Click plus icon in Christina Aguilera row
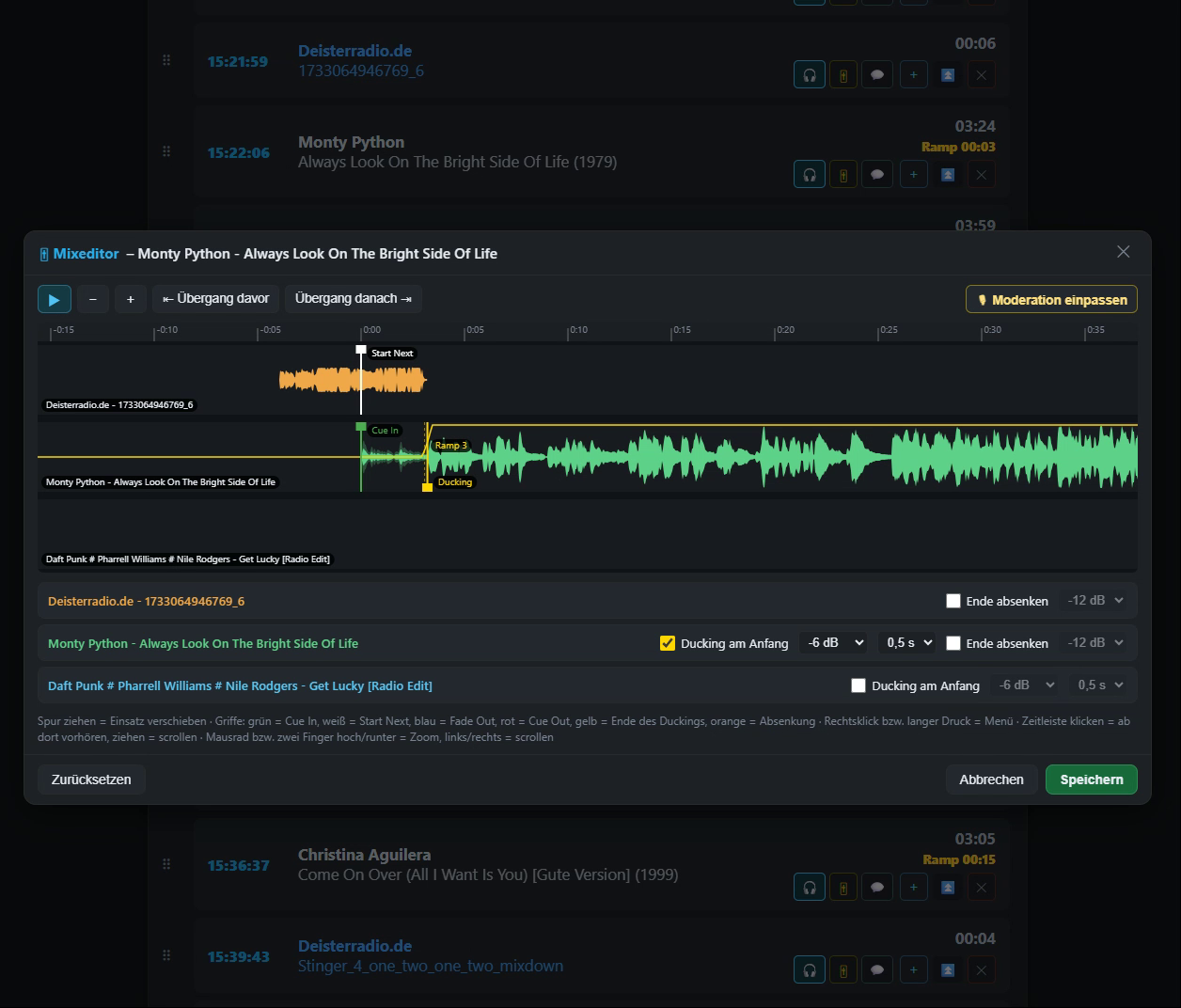 [913, 888]
